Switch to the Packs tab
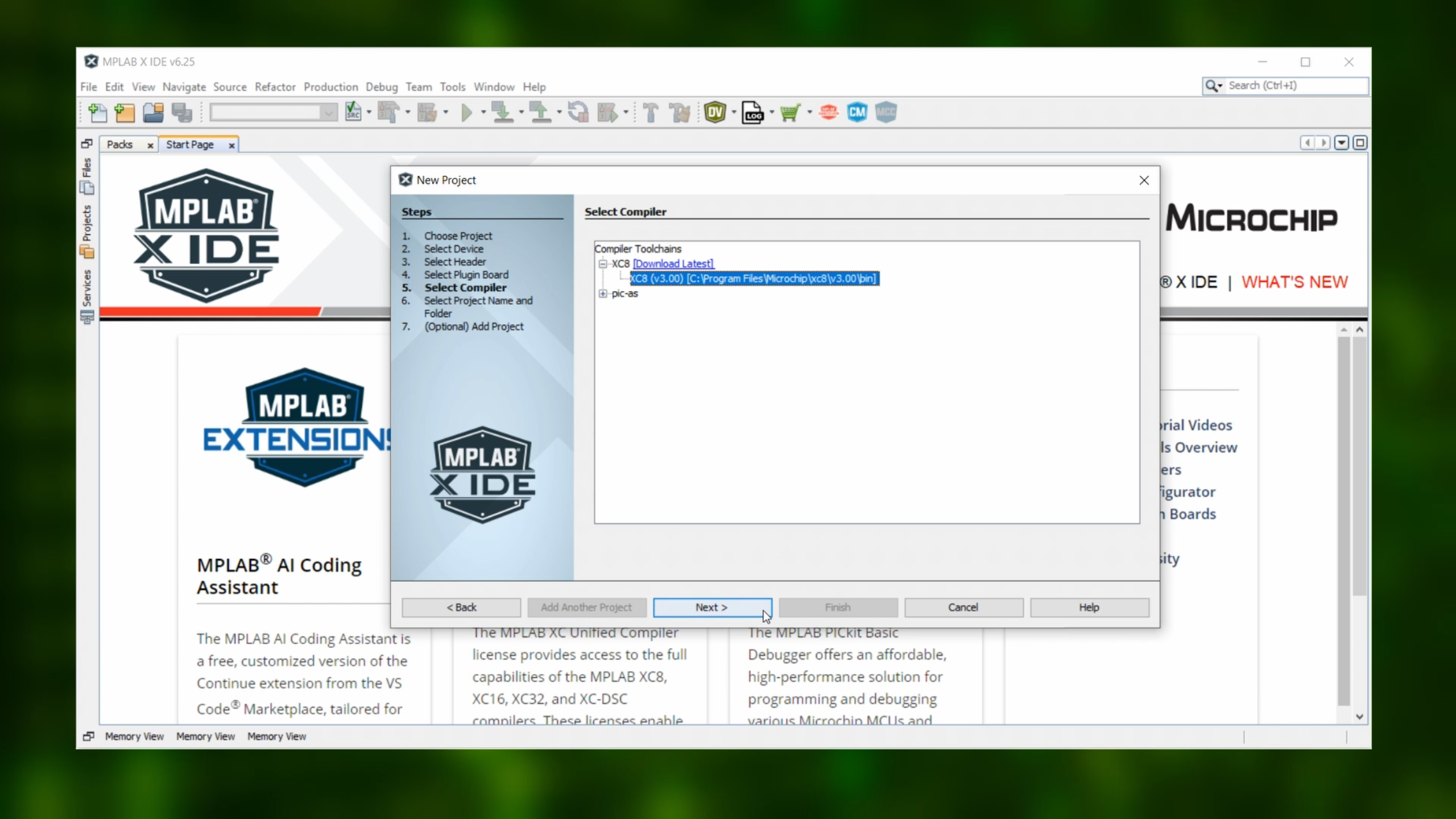Screen dimensions: 1456x819 pyautogui.click(x=119, y=144)
